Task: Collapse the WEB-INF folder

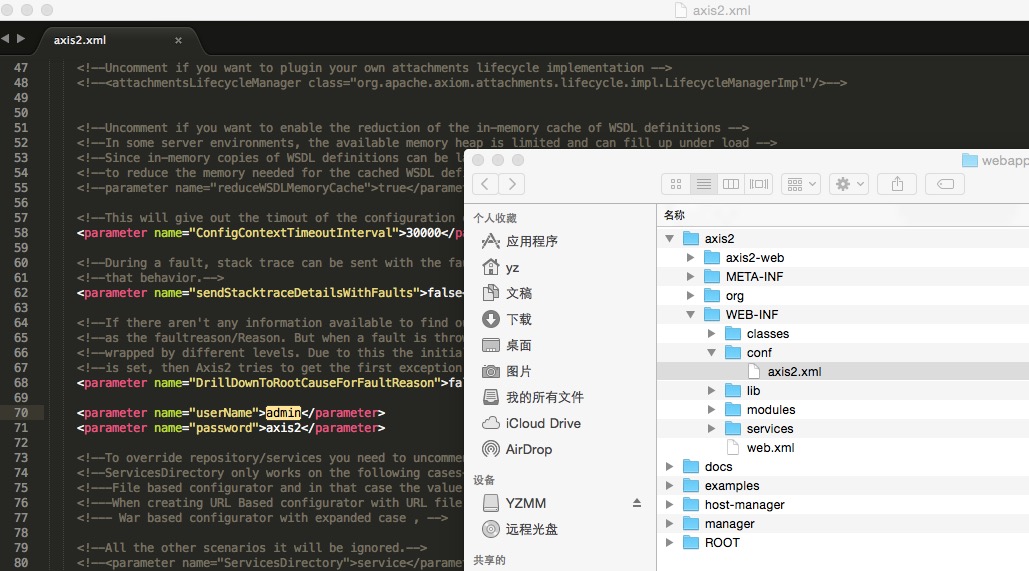Action: [x=690, y=315]
